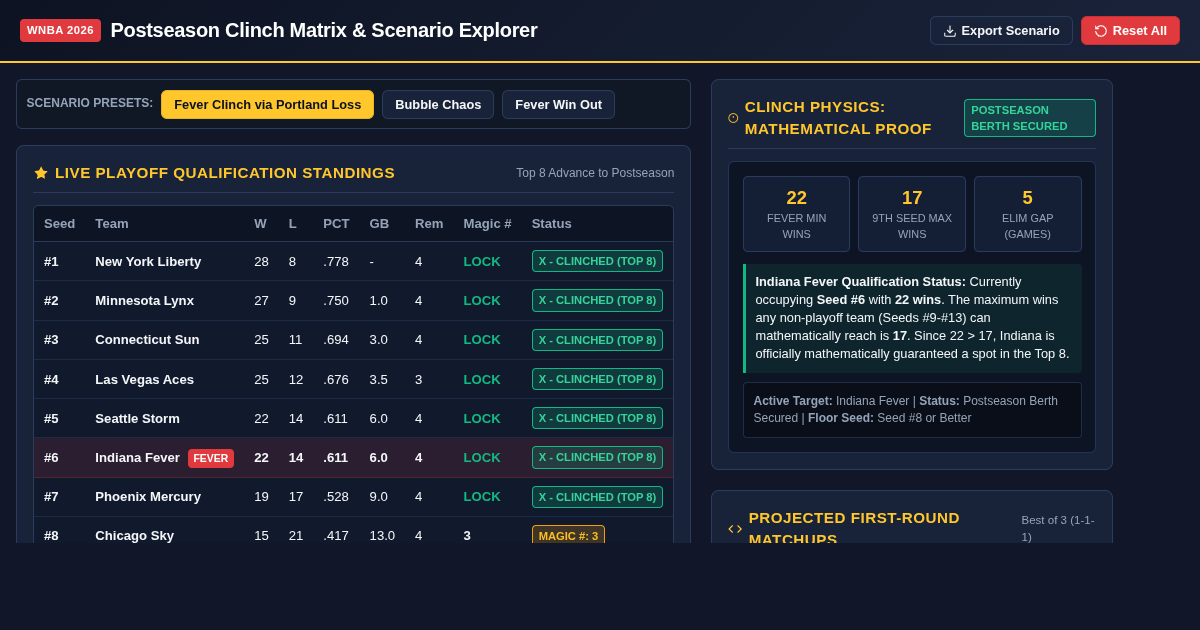Click the .778 percentage for New York Liberty

click(336, 262)
